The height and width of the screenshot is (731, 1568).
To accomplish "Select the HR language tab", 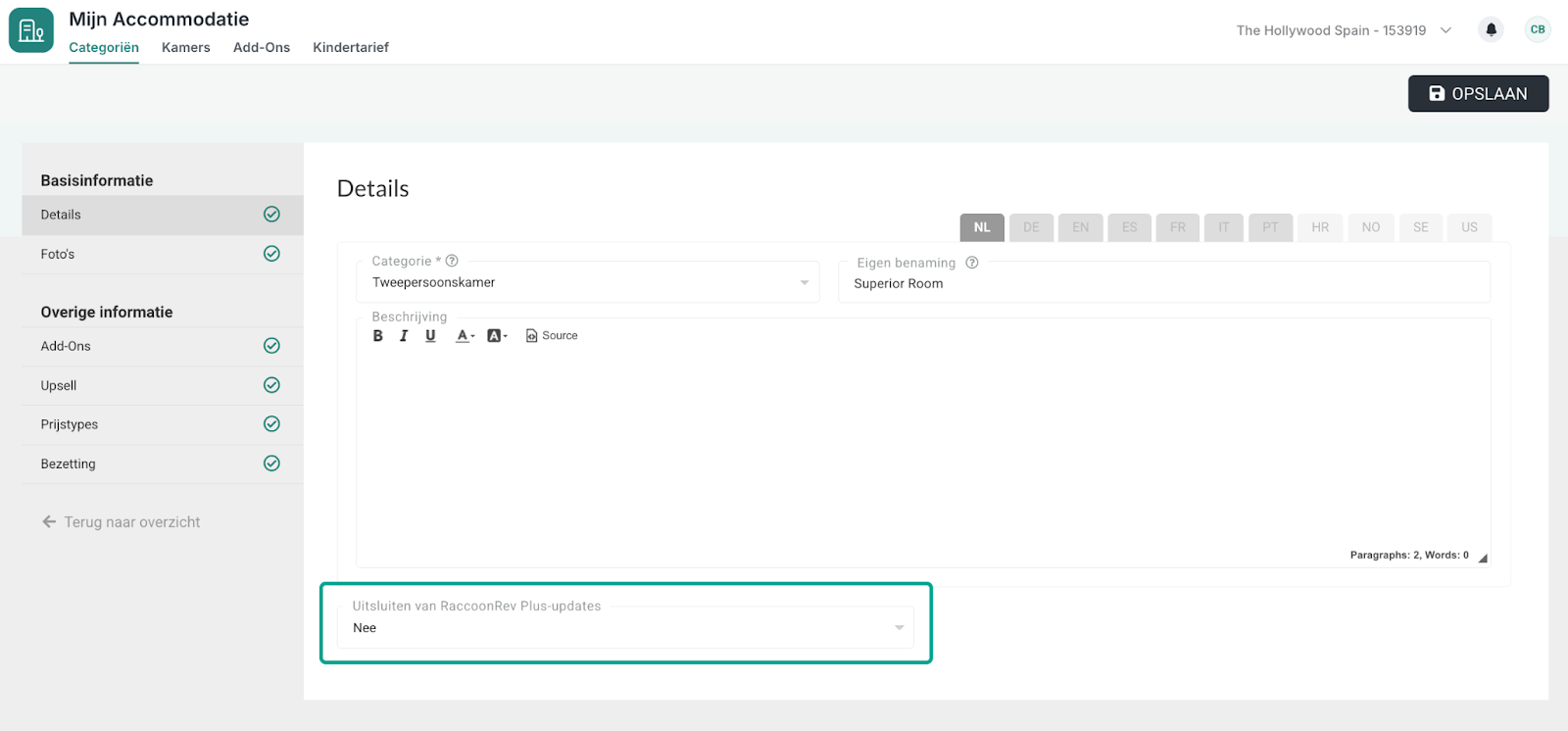I will point(1321,227).
